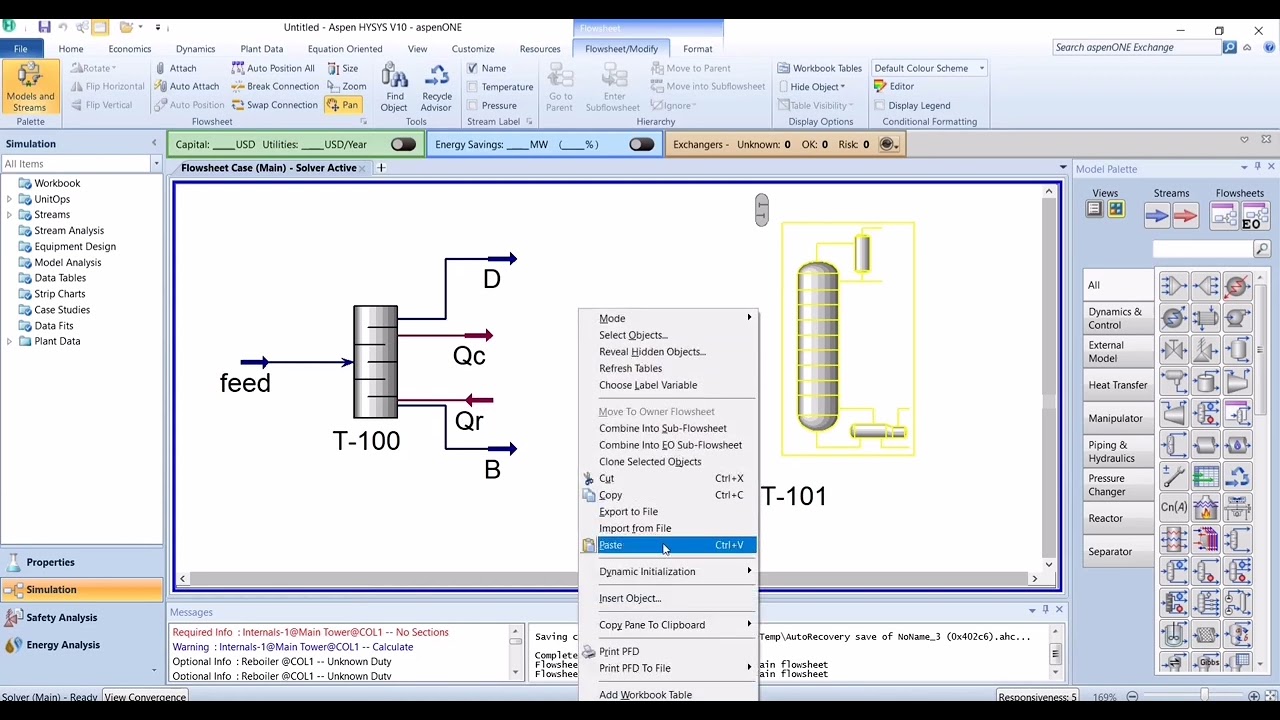Toggle Attach mode in Flowsheet group
Image resolution: width=1280 pixels, height=720 pixels.
pos(175,68)
